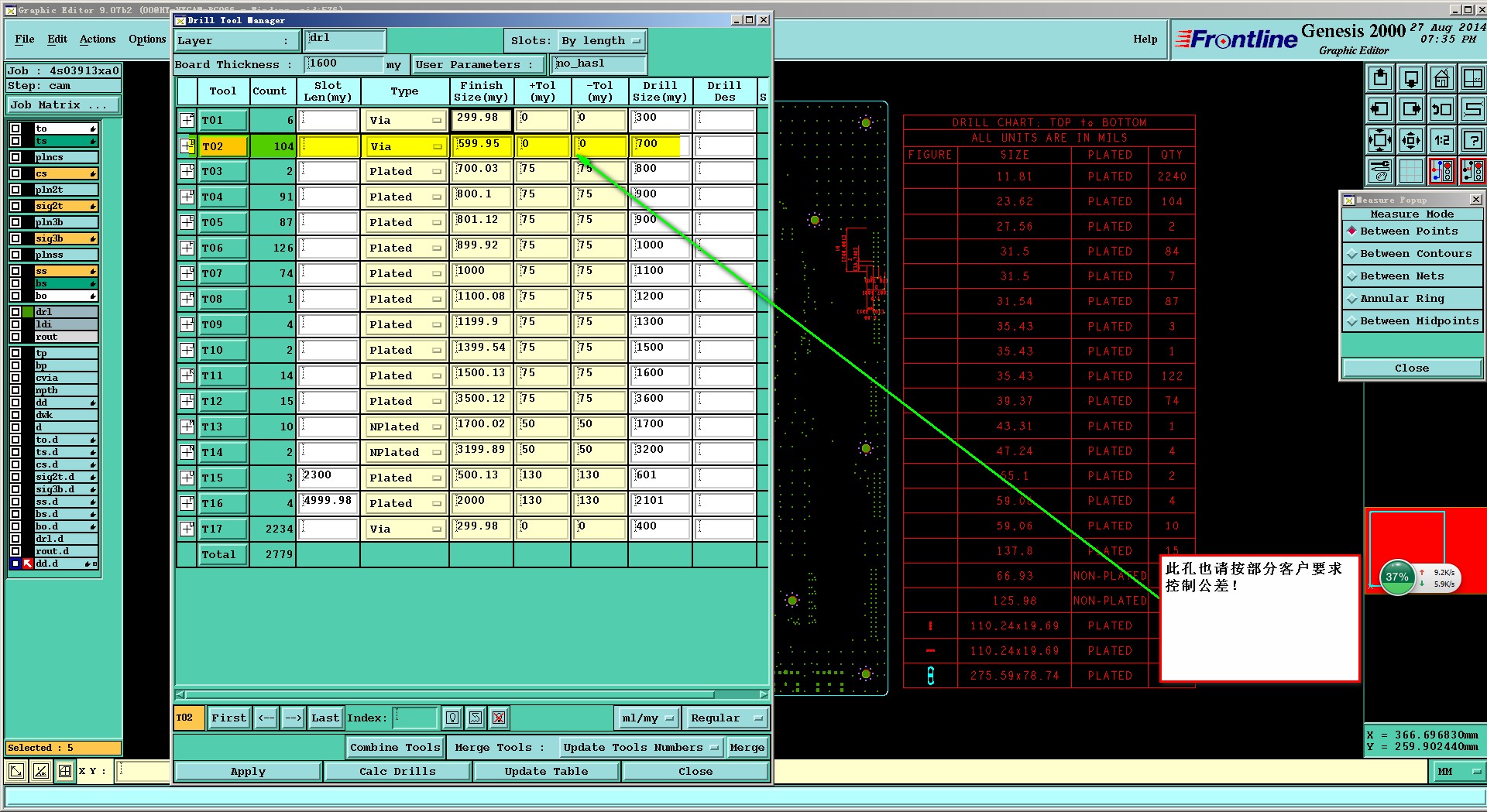Open Update Tools Numbers dropdown
Image resolution: width=1487 pixels, height=812 pixels.
click(640, 747)
